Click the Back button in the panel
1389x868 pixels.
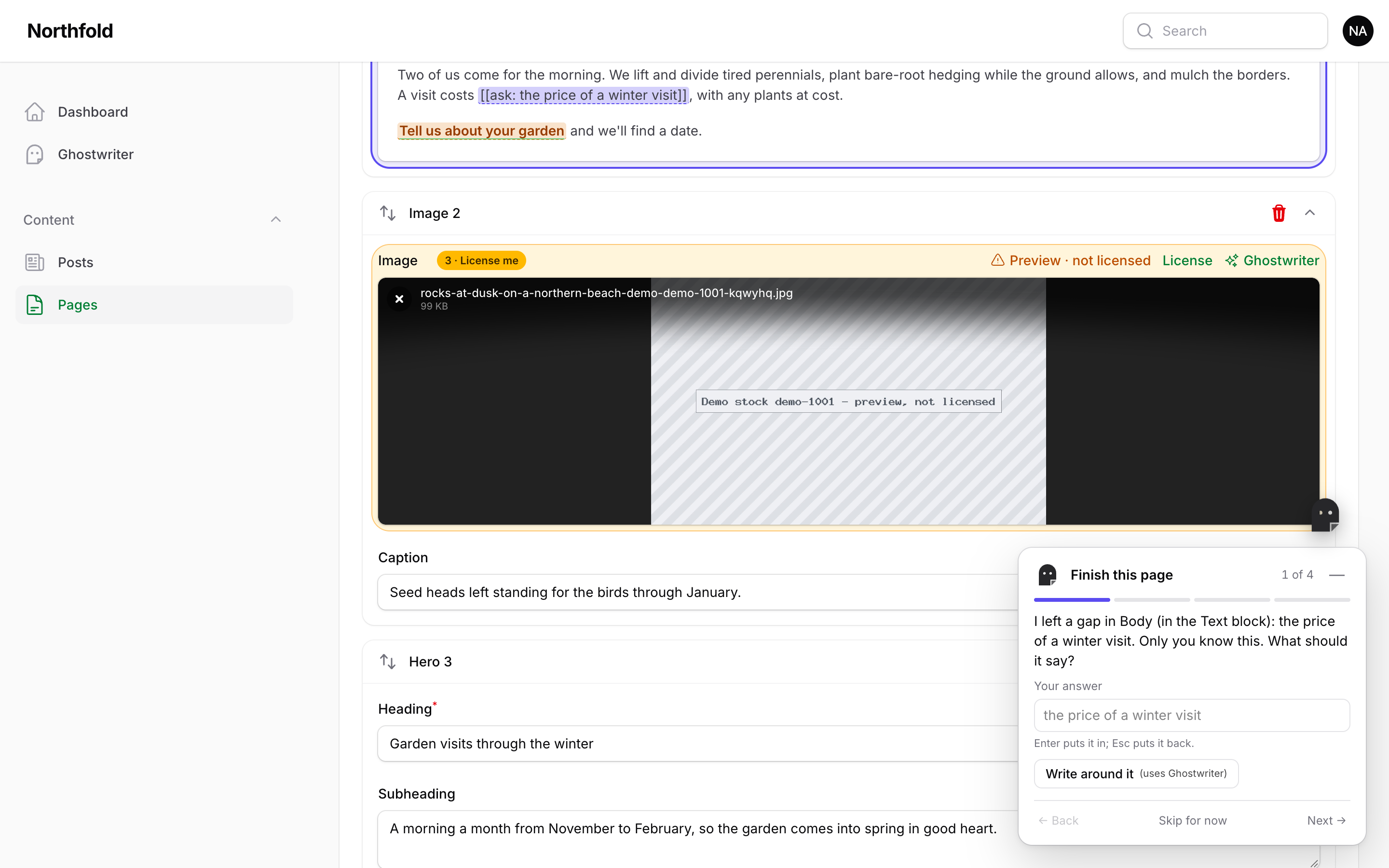pos(1059,820)
